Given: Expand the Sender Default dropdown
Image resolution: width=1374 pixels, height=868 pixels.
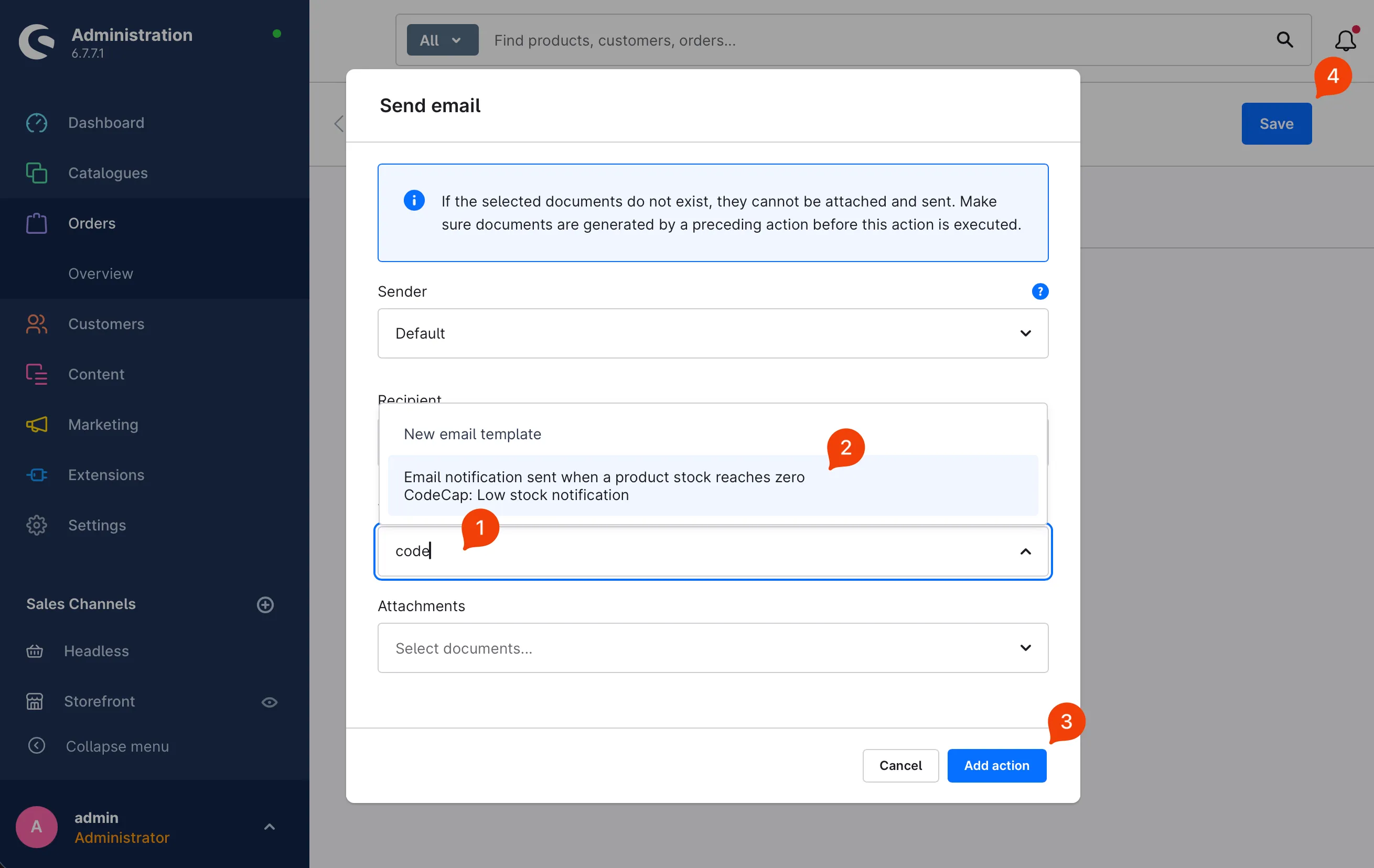Looking at the screenshot, I should 712,333.
